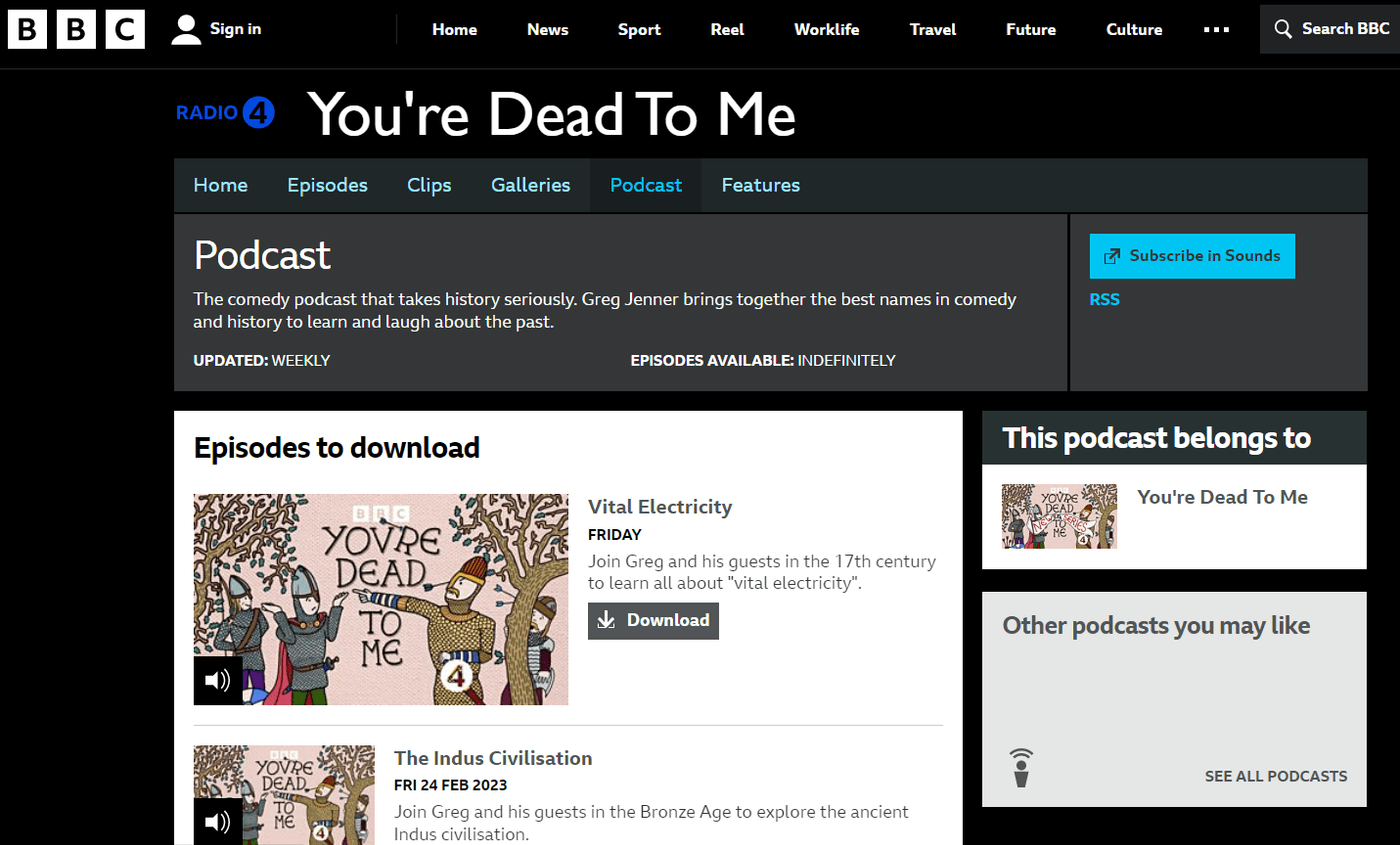Switch to the programme Home tab
The image size is (1400, 845).
[220, 185]
